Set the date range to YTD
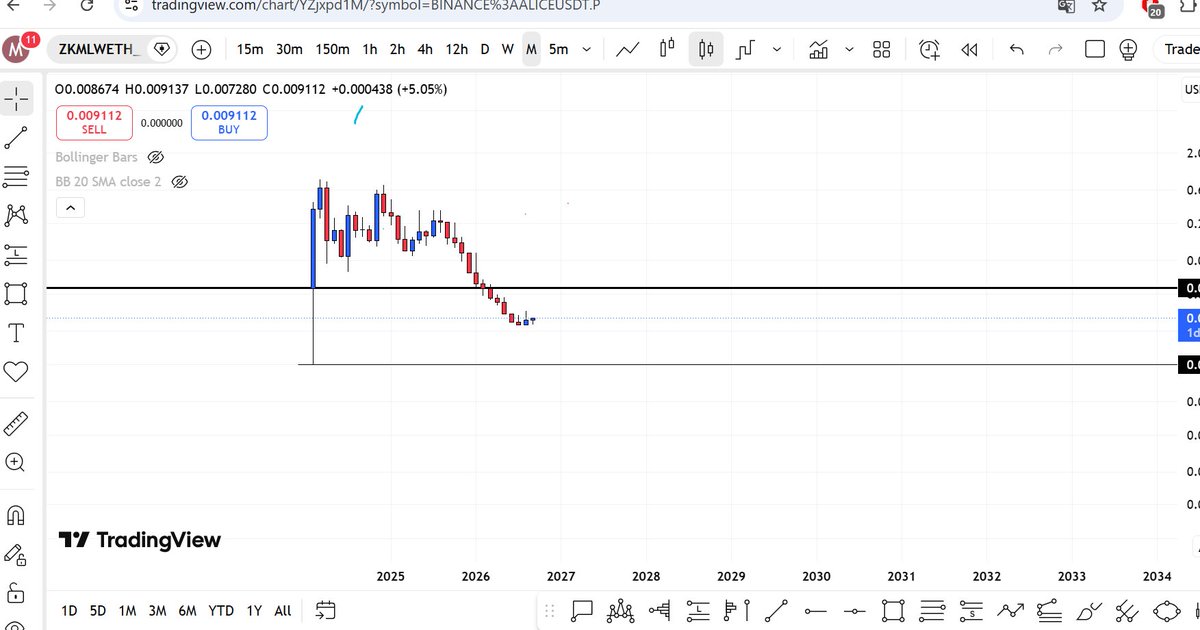This screenshot has height=630, width=1200. [x=221, y=610]
